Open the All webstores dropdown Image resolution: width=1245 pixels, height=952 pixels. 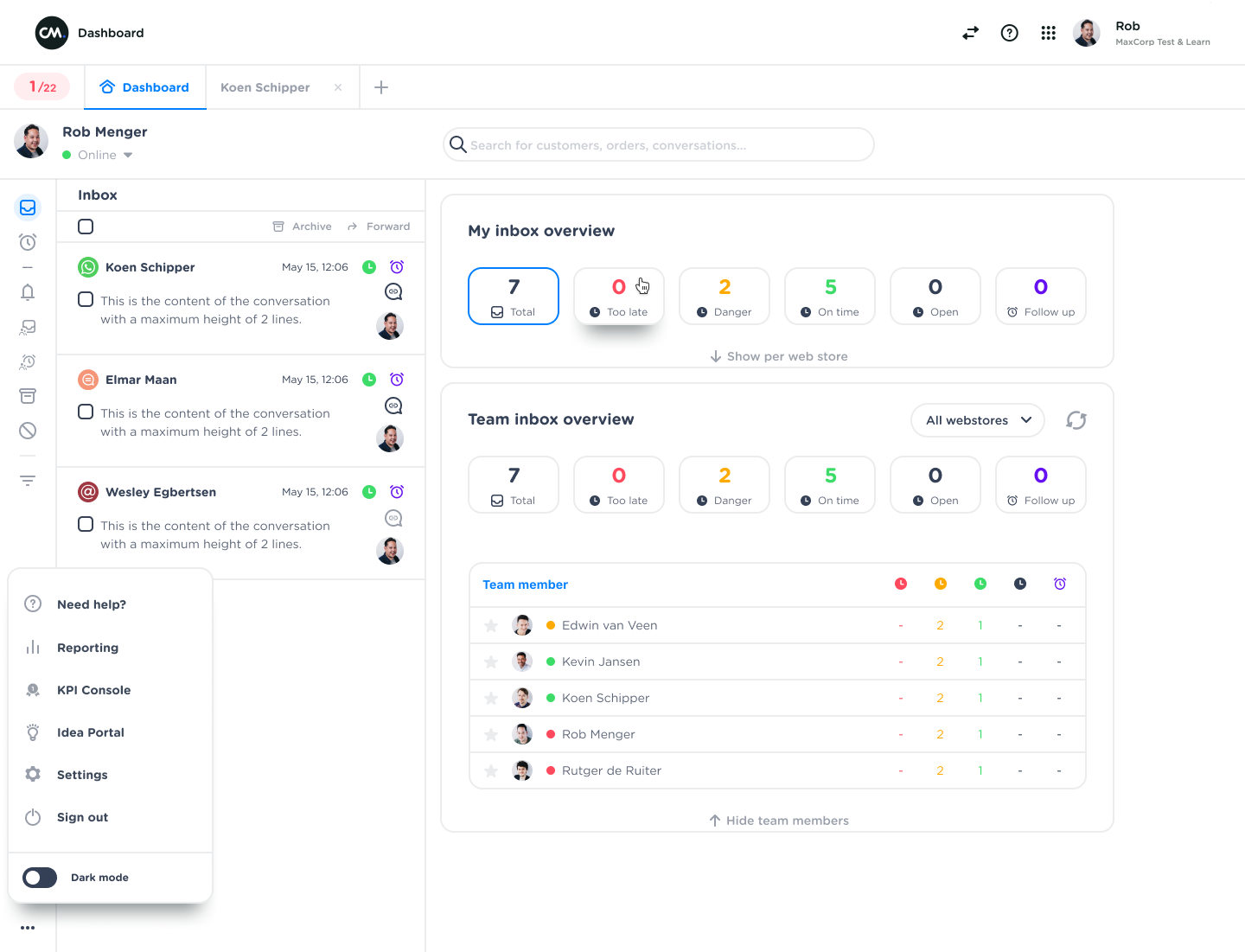(977, 420)
